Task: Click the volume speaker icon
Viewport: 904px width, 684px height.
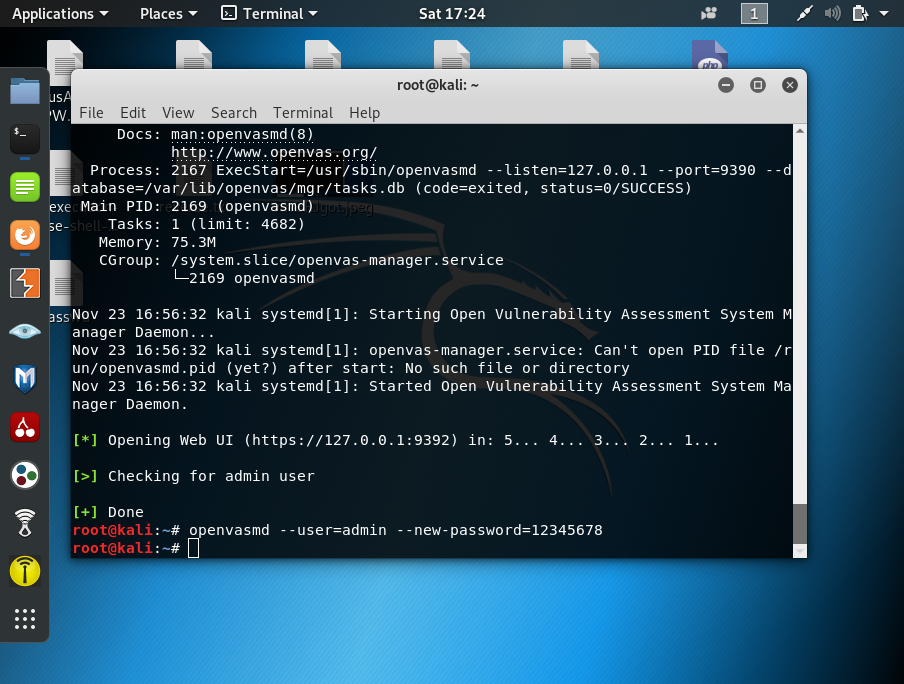Action: [x=833, y=13]
